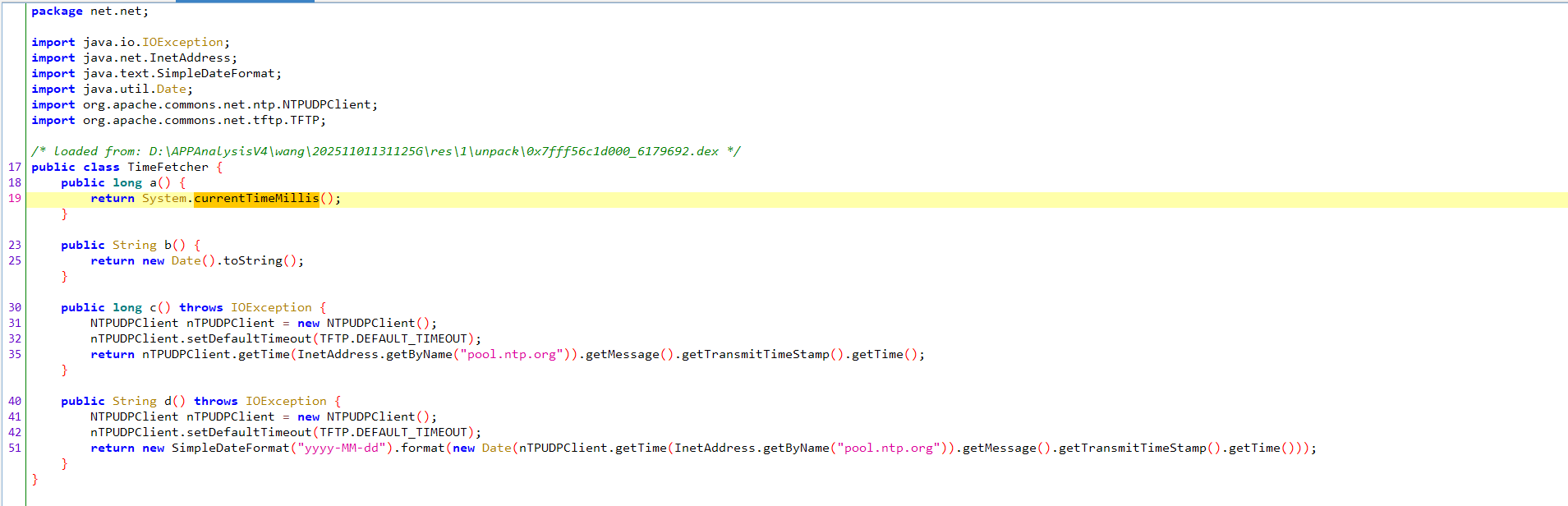
Task: Click line number 18 in the gutter
Action: click(x=15, y=183)
